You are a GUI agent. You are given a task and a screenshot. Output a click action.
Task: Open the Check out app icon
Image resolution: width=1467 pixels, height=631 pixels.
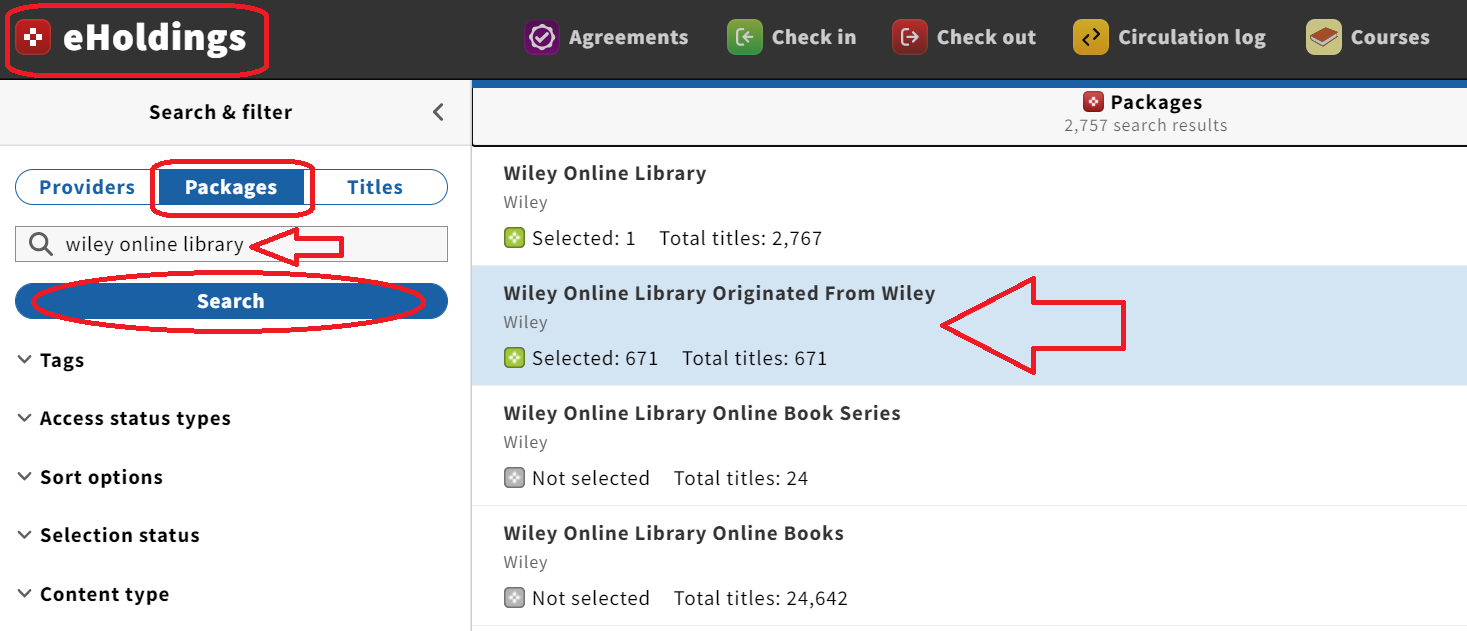tap(909, 38)
